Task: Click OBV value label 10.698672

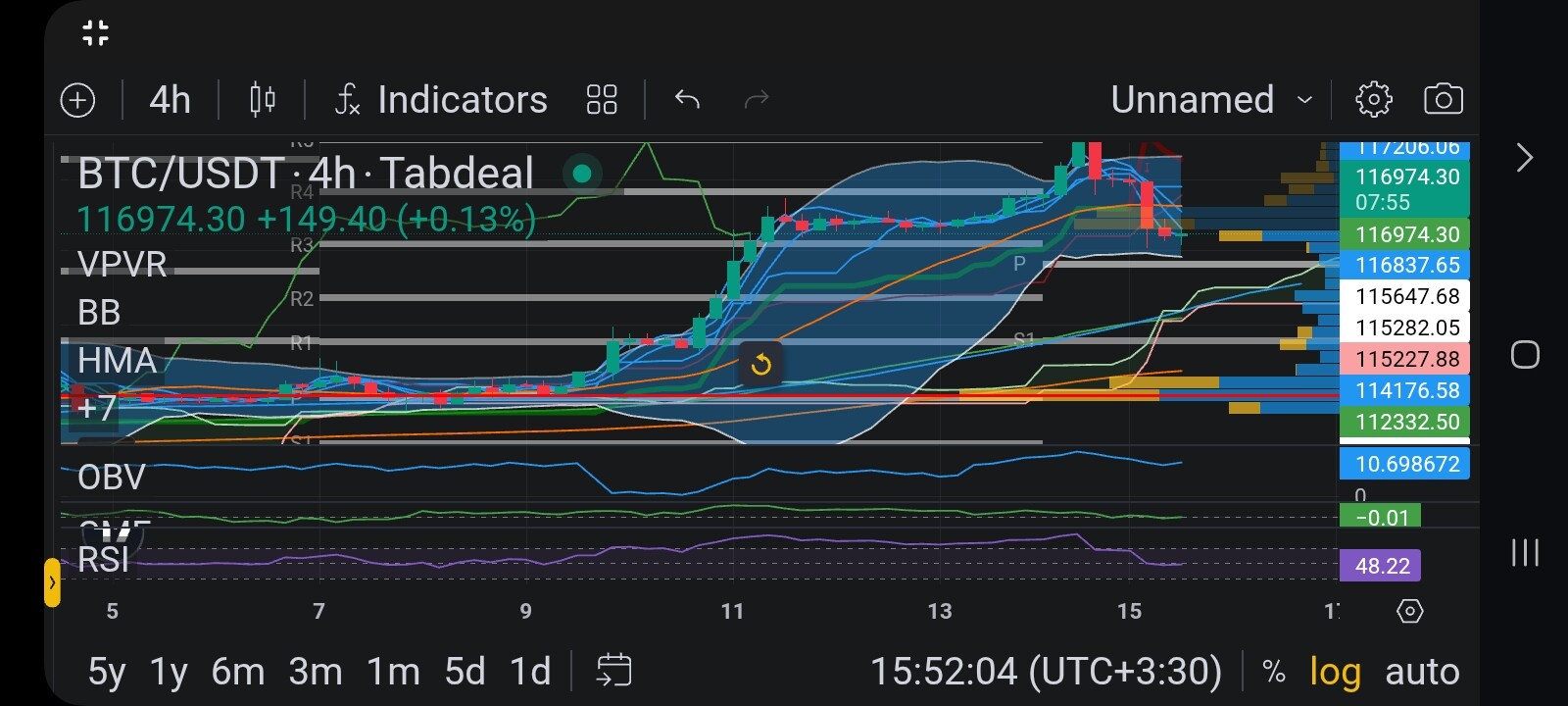Action: click(x=1404, y=464)
